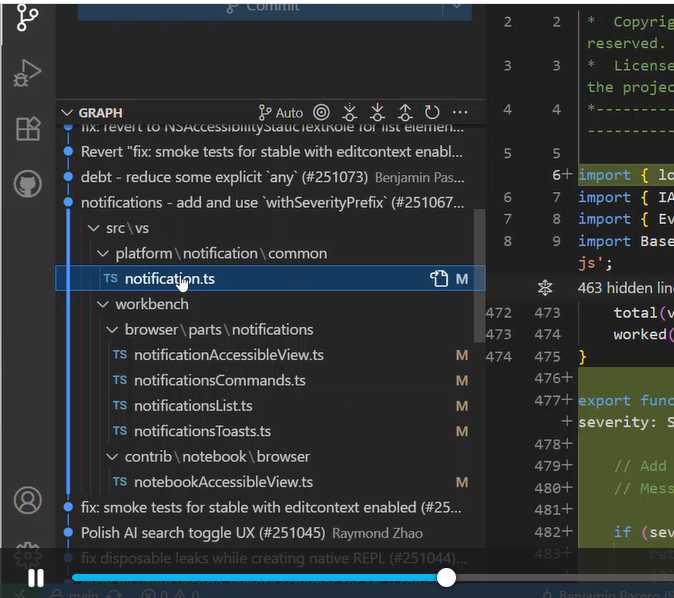Pause the video playback
The image size is (674, 598).
coord(36,578)
